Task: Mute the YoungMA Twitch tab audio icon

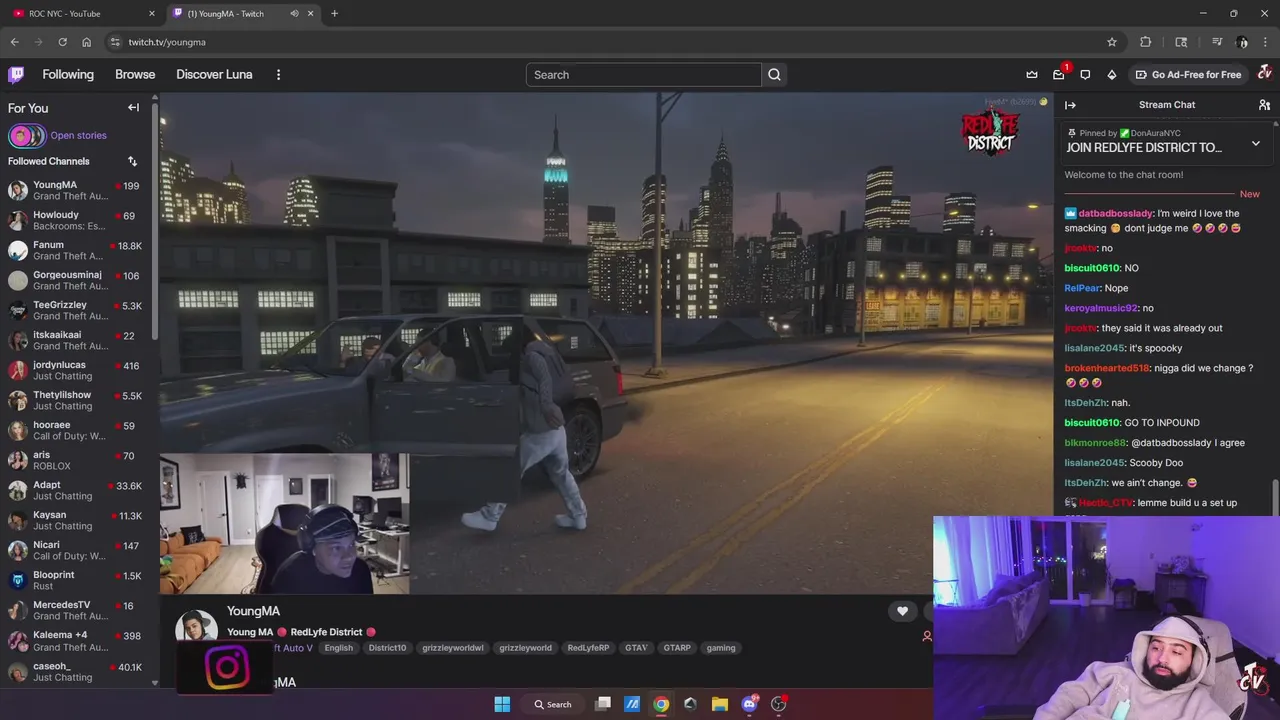Action: coord(294,13)
